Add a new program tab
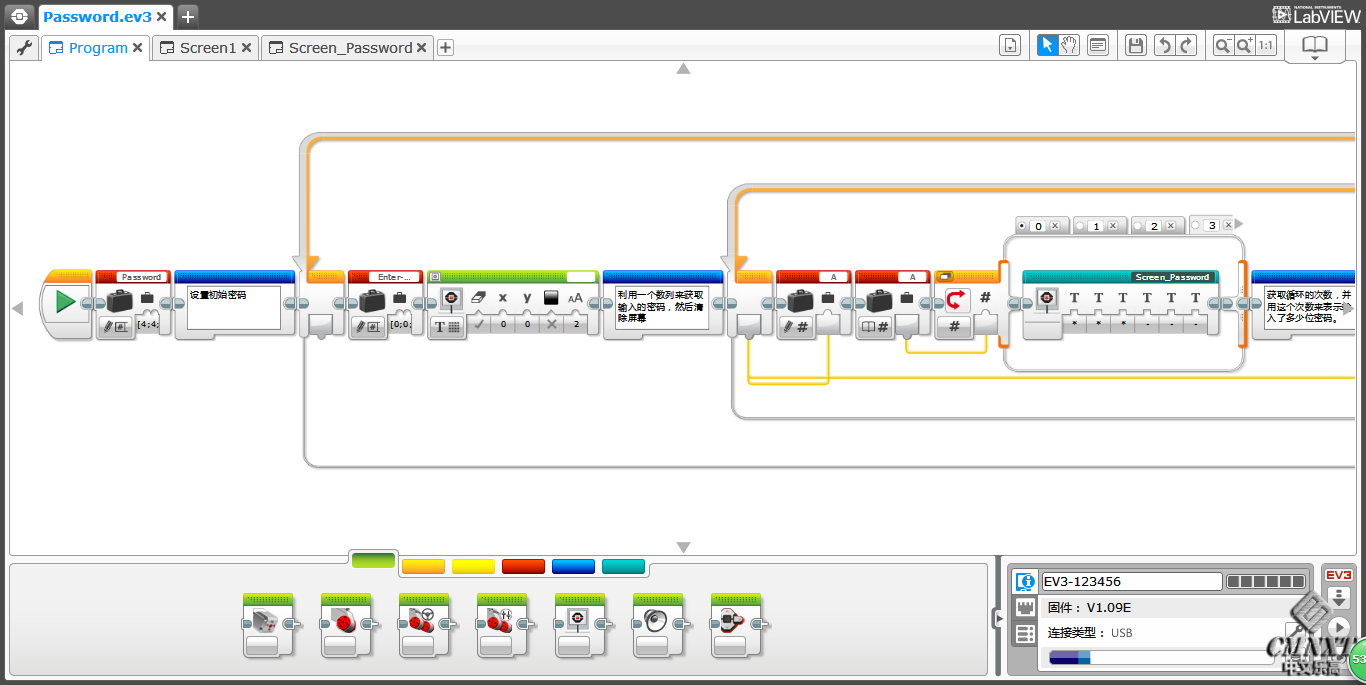1366x685 pixels. pos(446,48)
